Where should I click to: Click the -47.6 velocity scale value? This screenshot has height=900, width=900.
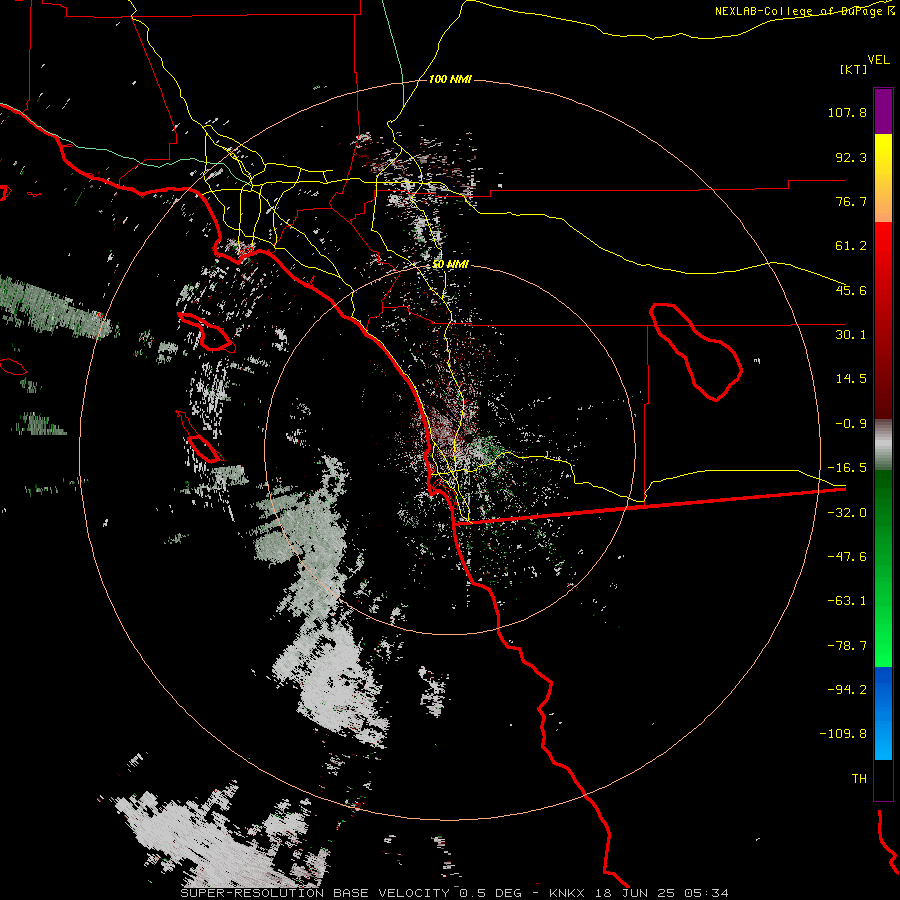click(x=847, y=557)
